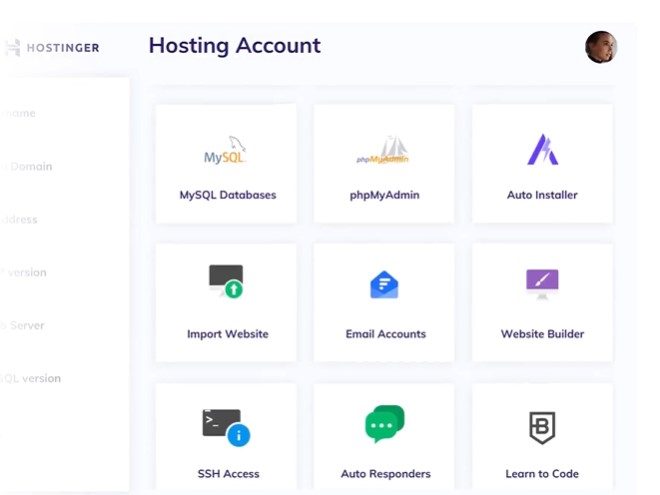660x495 pixels.
Task: Click the SQL version sidebar entry
Action: (x=30, y=378)
